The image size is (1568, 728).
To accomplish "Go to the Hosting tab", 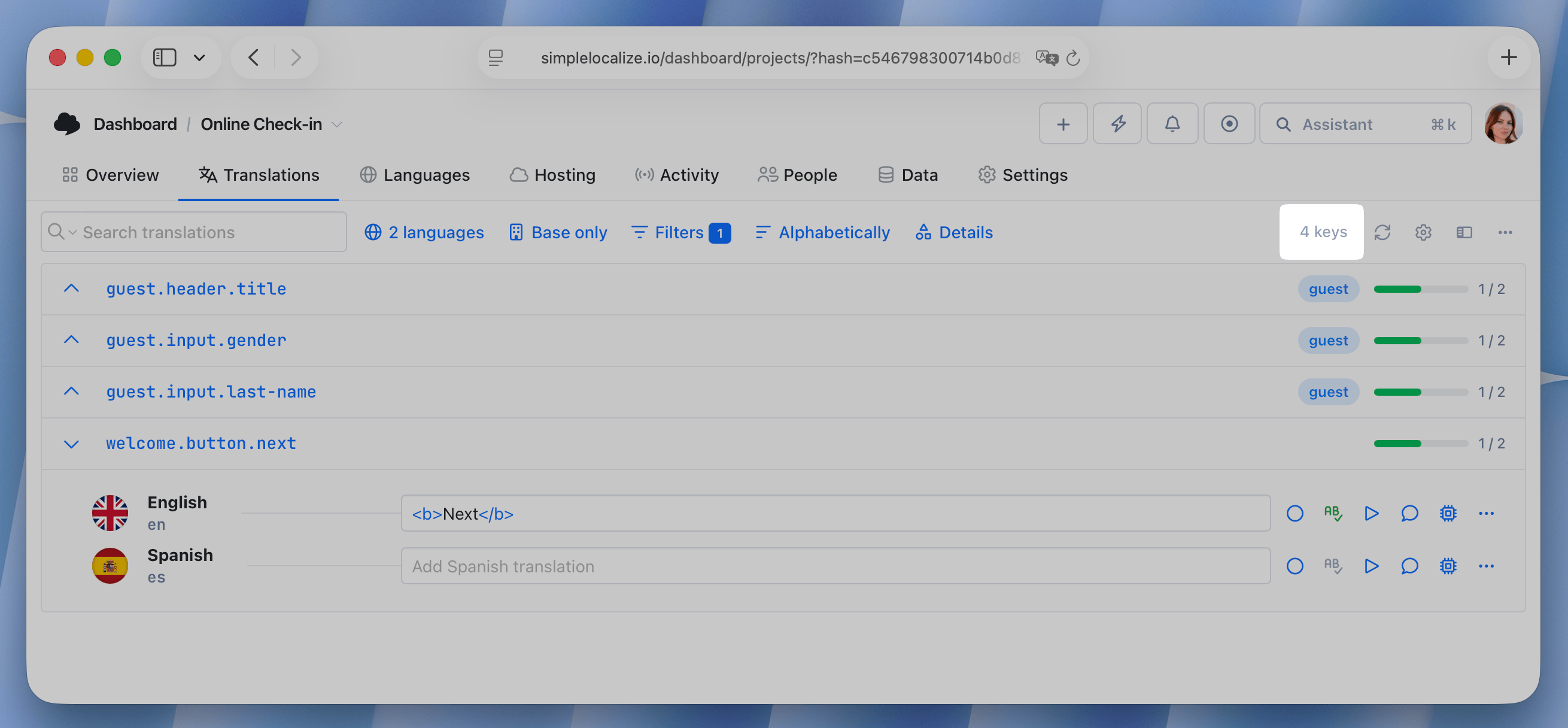I will (552, 175).
